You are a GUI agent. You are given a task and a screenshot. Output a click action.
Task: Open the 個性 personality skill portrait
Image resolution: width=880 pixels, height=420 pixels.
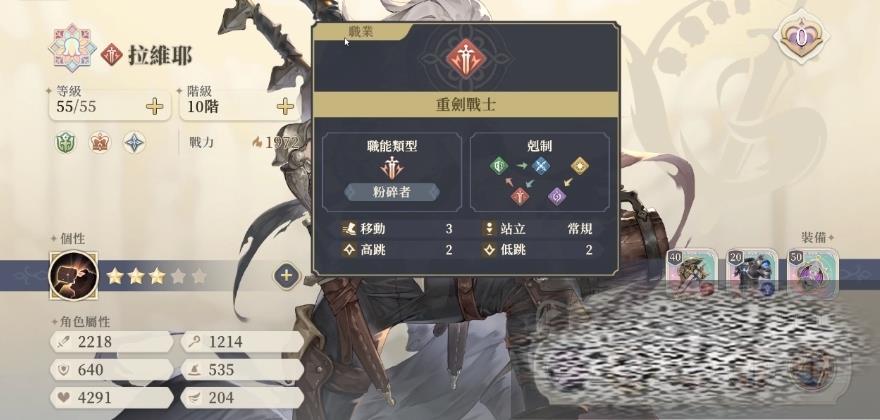tap(74, 275)
